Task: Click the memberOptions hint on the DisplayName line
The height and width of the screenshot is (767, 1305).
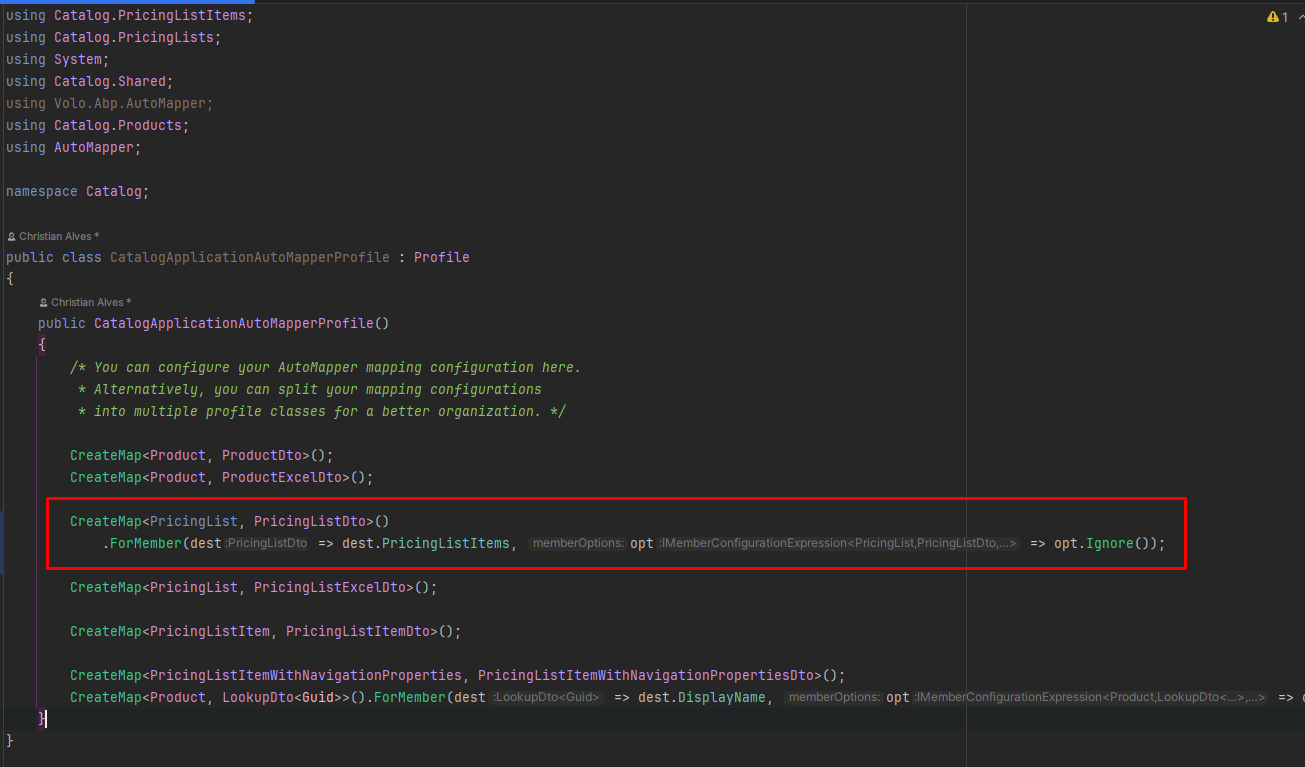Action: [833, 698]
